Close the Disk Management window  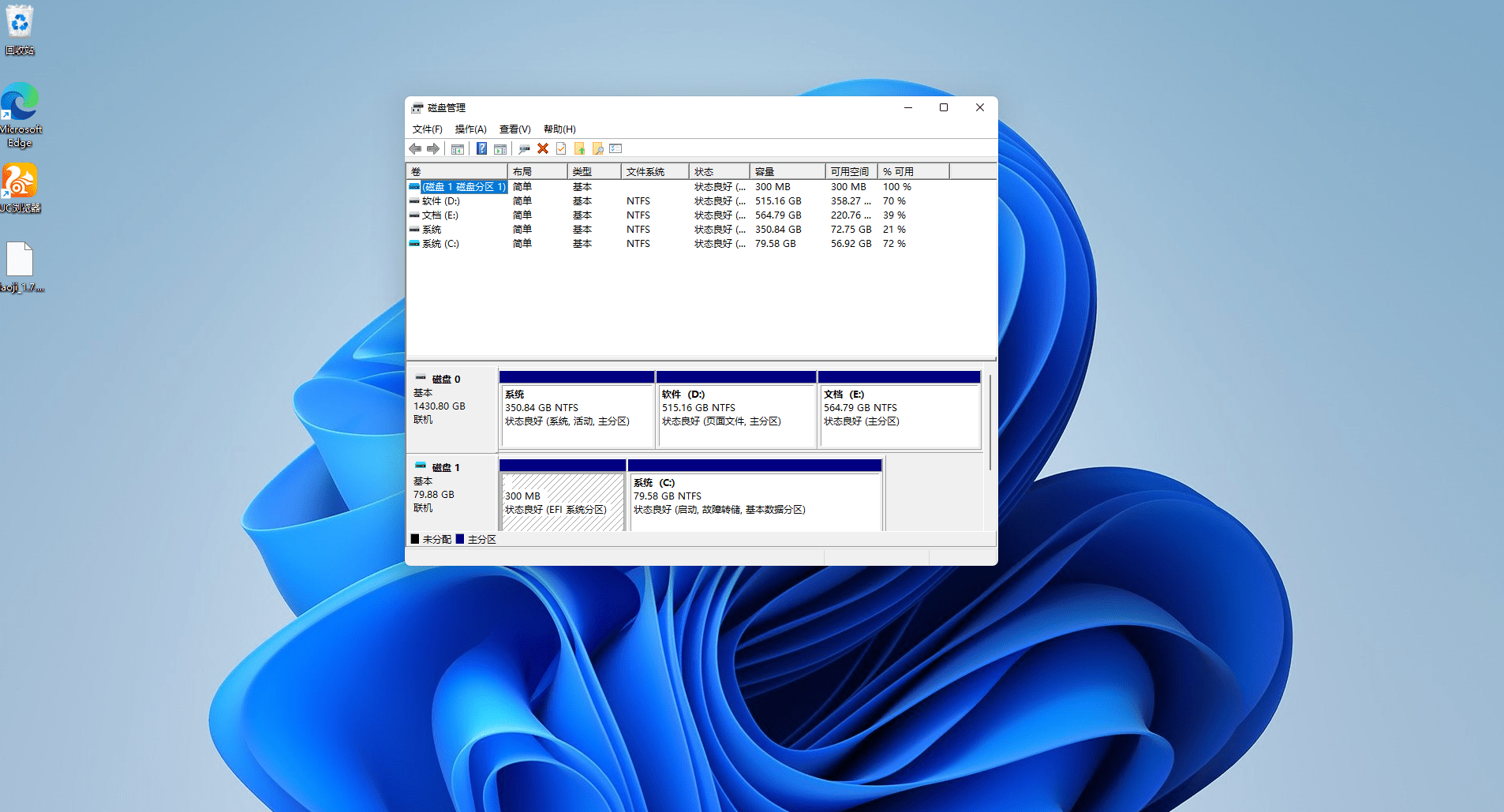tap(980, 107)
